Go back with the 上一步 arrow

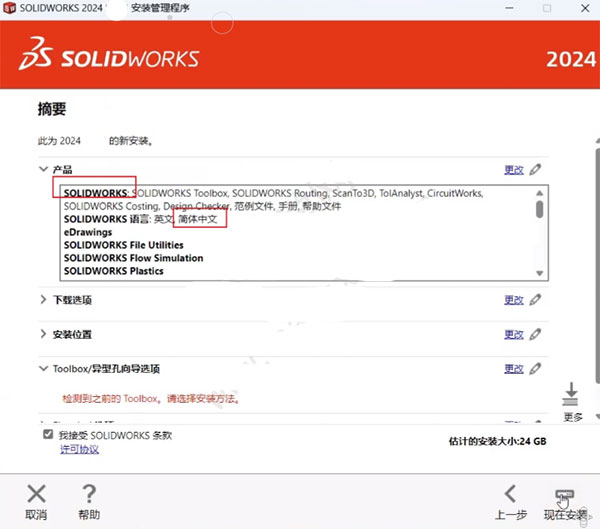pos(510,493)
